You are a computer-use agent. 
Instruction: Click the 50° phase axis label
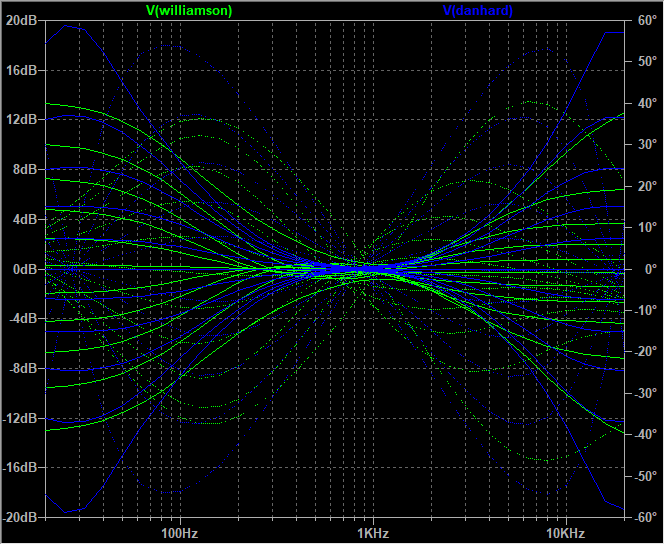[x=647, y=61]
